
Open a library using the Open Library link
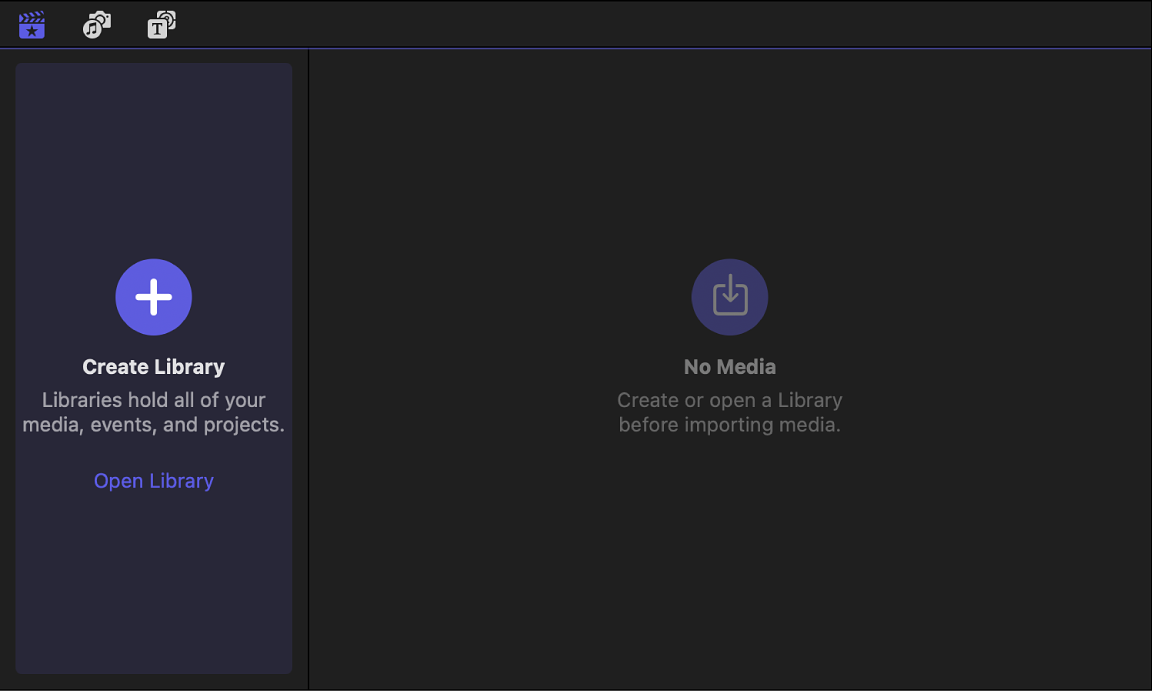[x=153, y=481]
